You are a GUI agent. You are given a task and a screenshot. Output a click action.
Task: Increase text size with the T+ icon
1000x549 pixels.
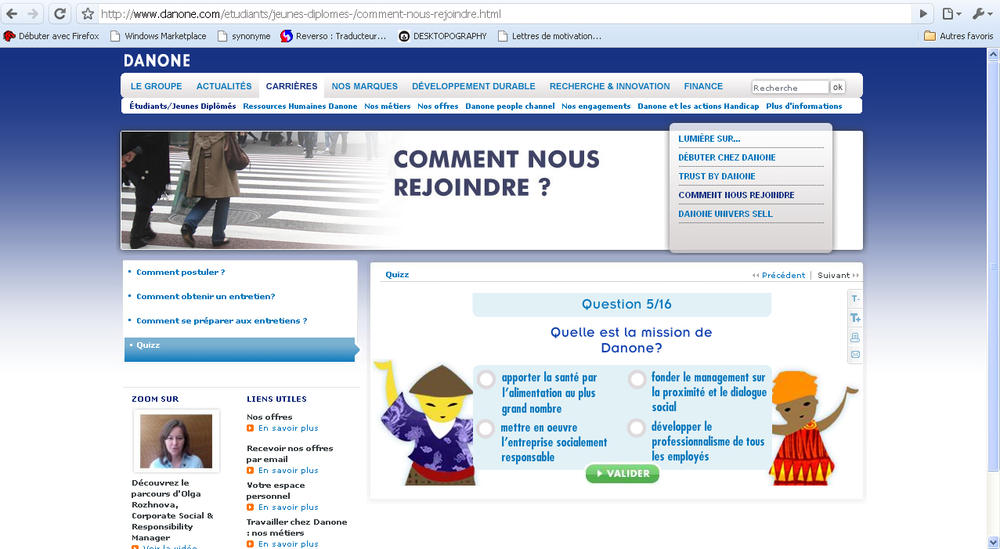point(855,318)
